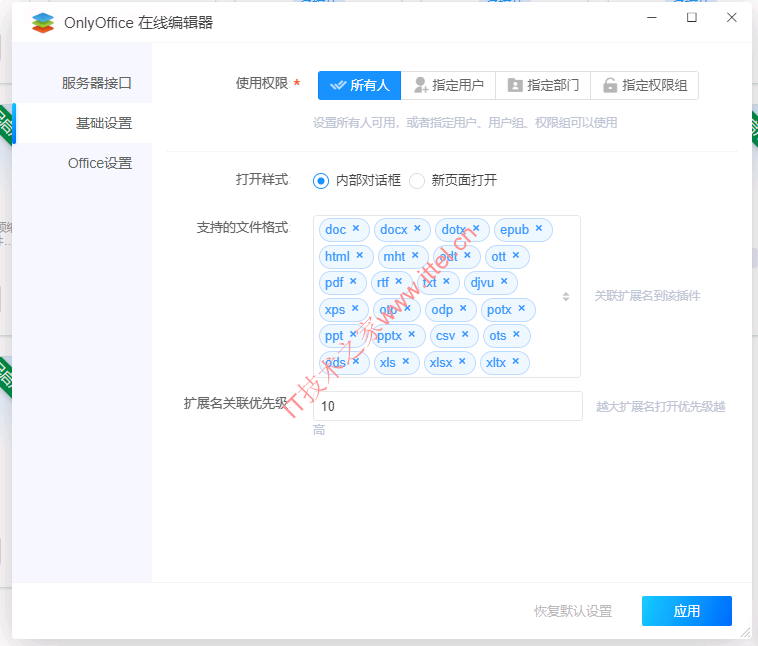Remove the ots format tag

tap(516, 334)
